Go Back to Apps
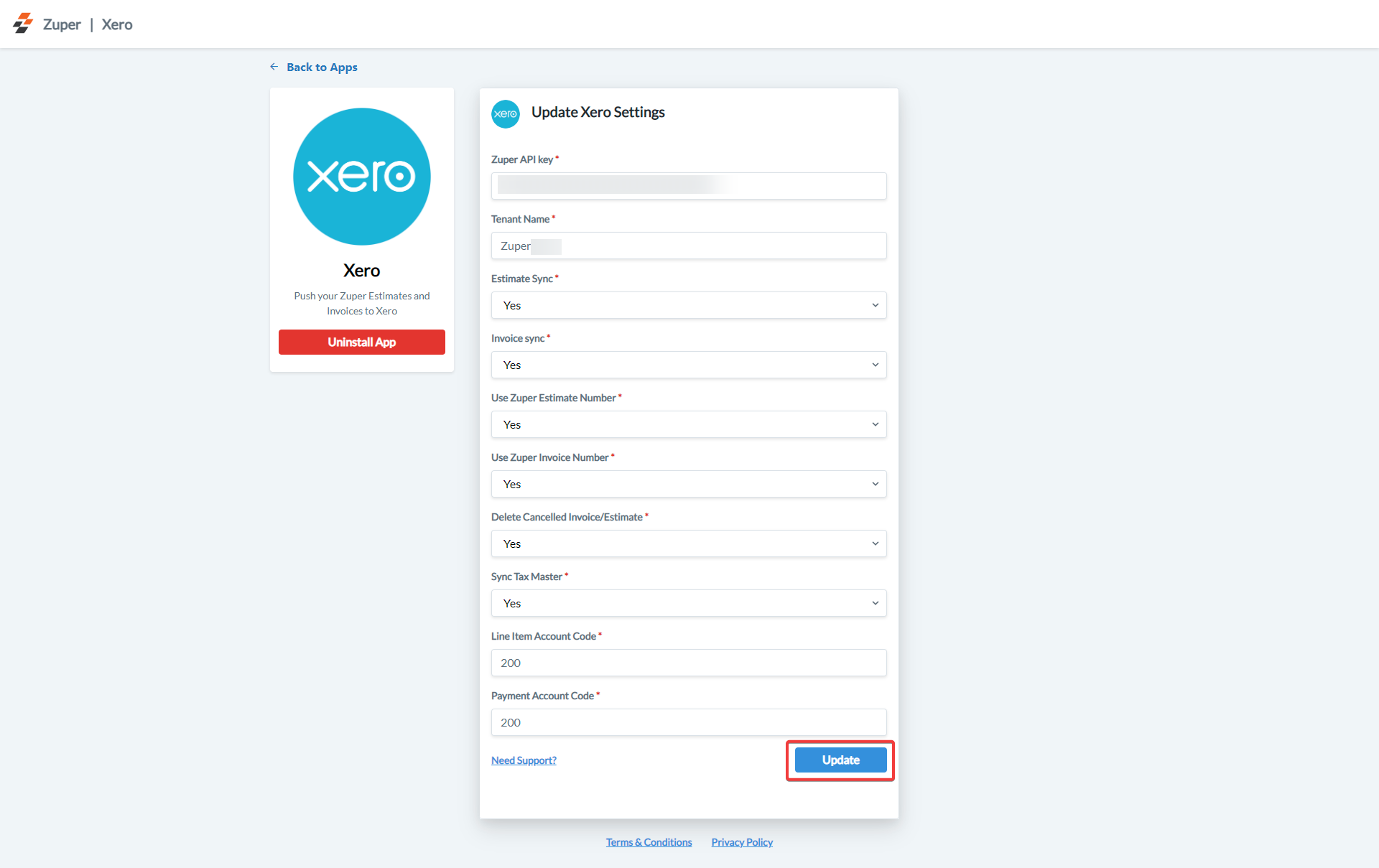This screenshot has width=1379, height=868. 321,67
